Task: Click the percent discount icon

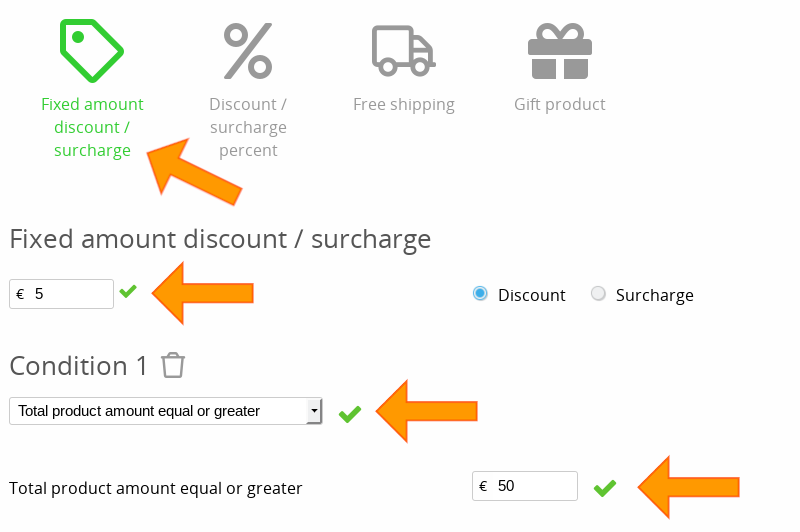Action: (248, 50)
